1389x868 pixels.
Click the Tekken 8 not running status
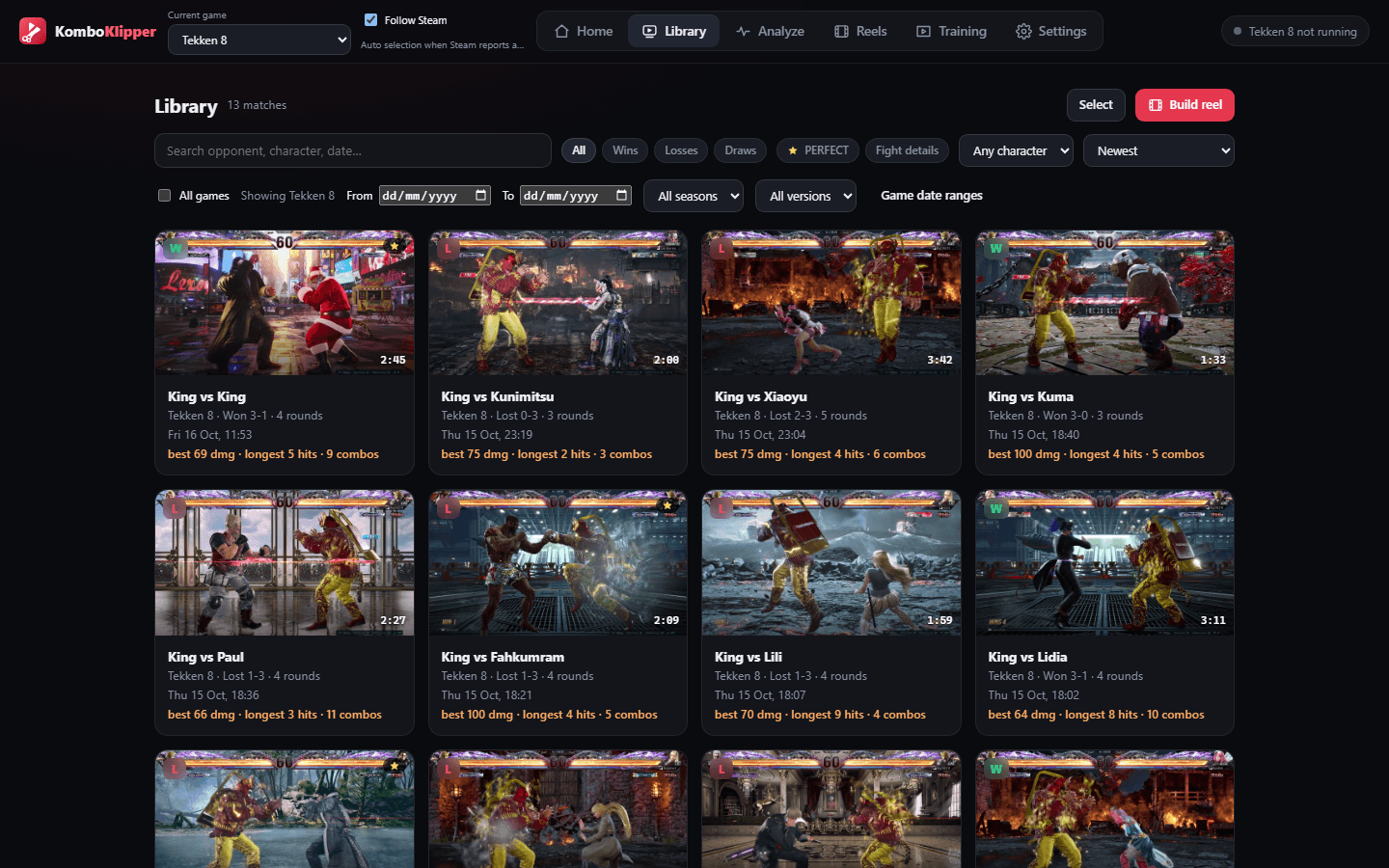pyautogui.click(x=1294, y=31)
